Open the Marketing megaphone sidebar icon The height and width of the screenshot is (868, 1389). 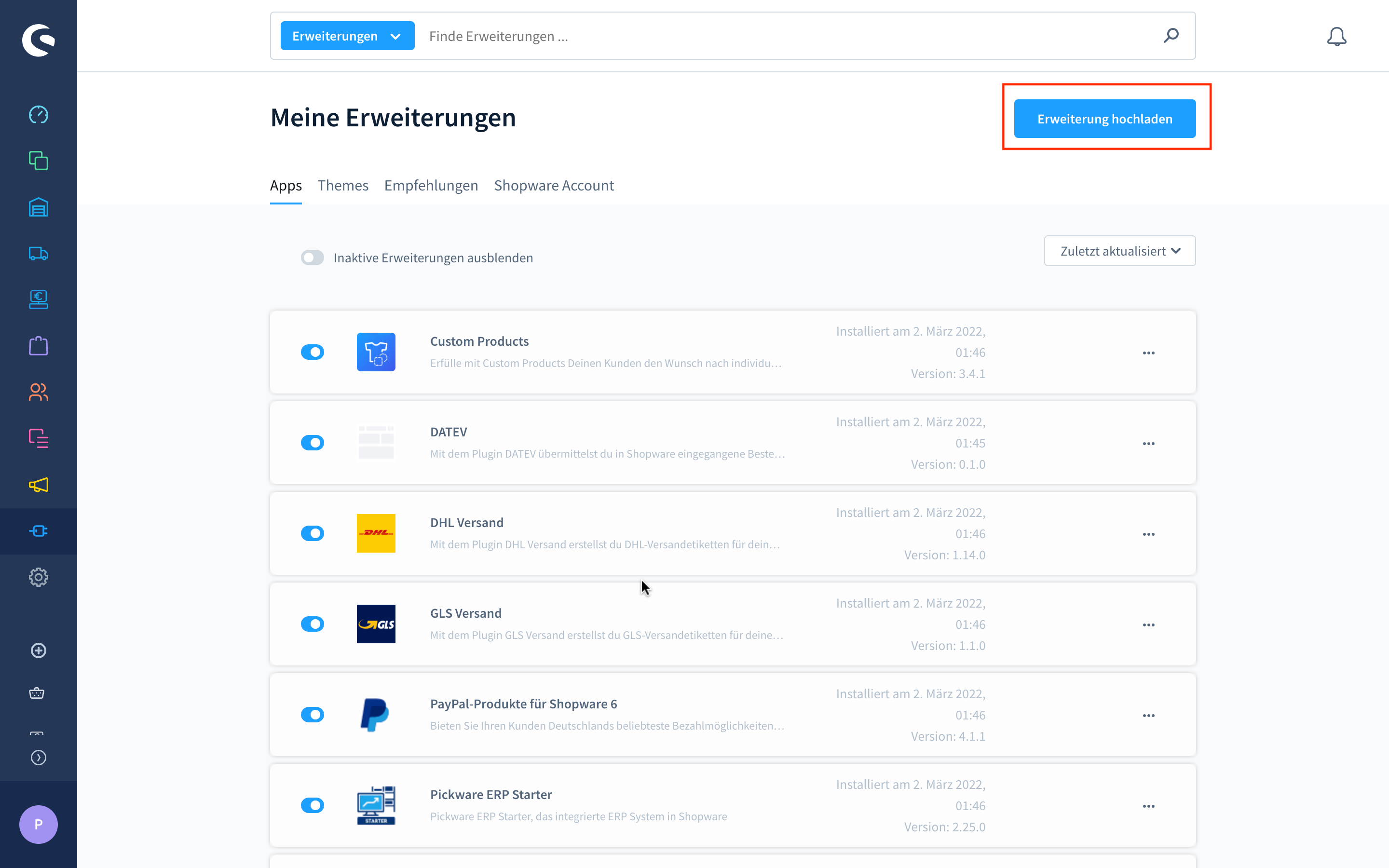pos(39,485)
